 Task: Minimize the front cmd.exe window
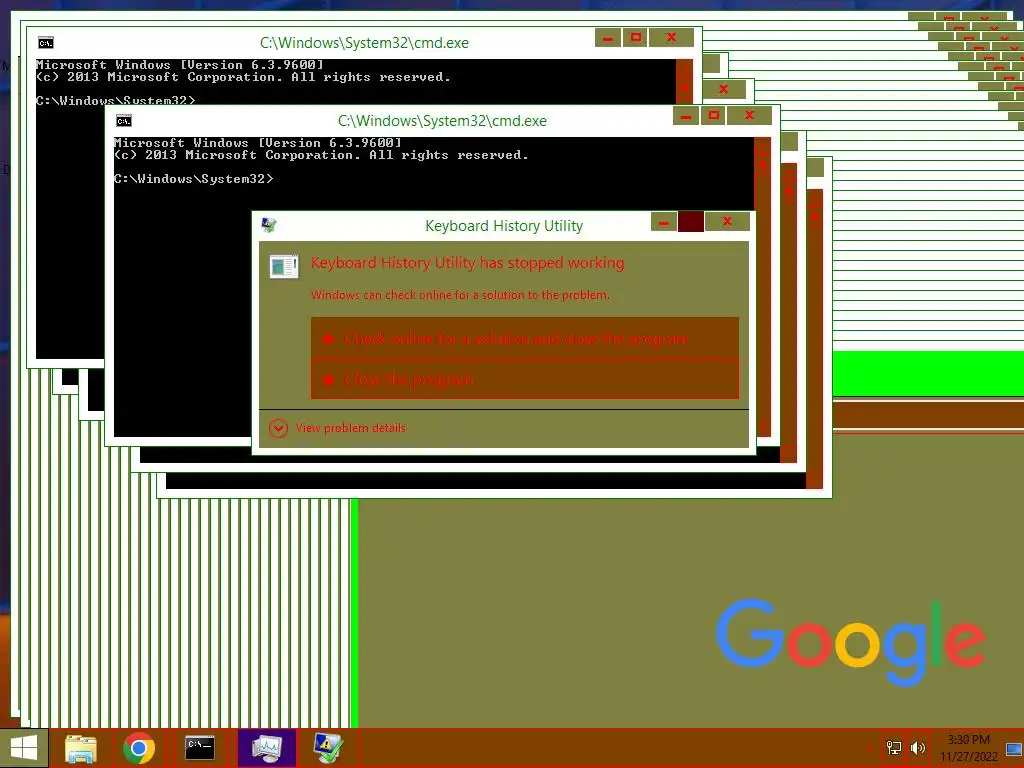pos(686,116)
